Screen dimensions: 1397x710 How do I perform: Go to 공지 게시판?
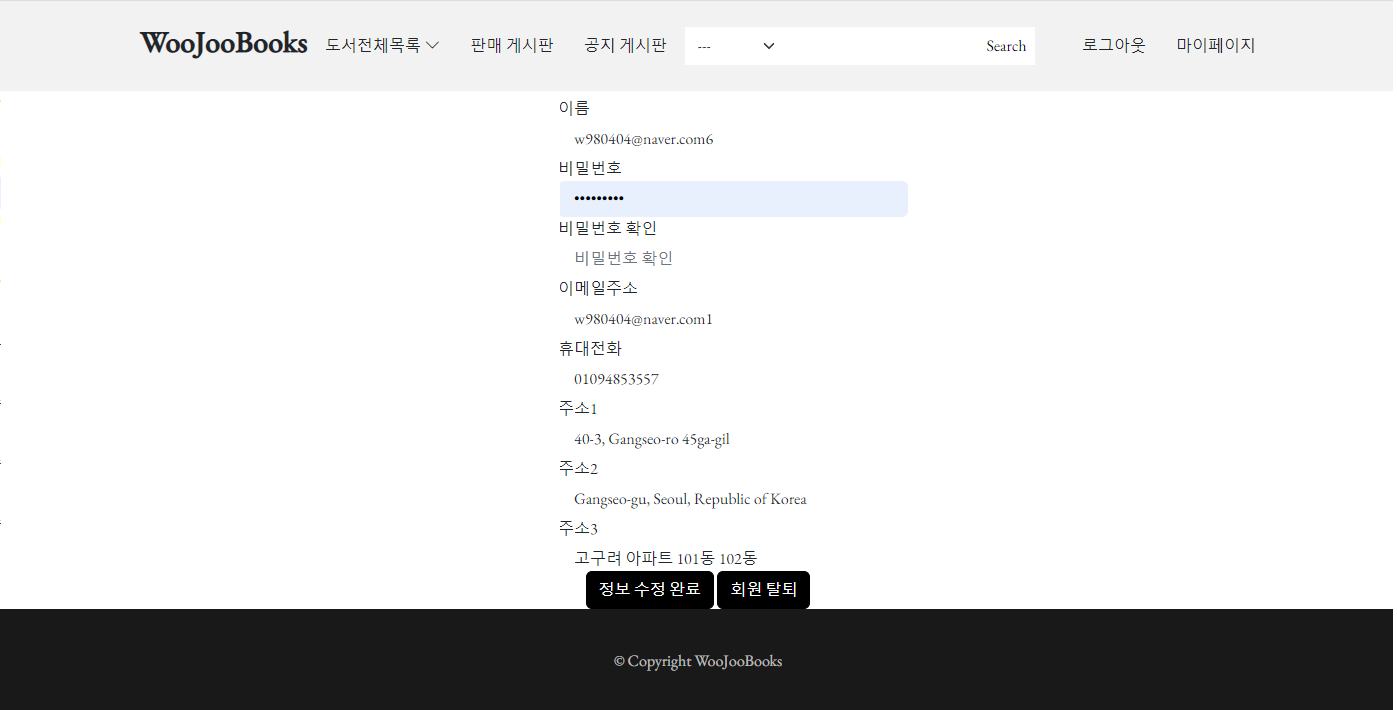(x=625, y=45)
